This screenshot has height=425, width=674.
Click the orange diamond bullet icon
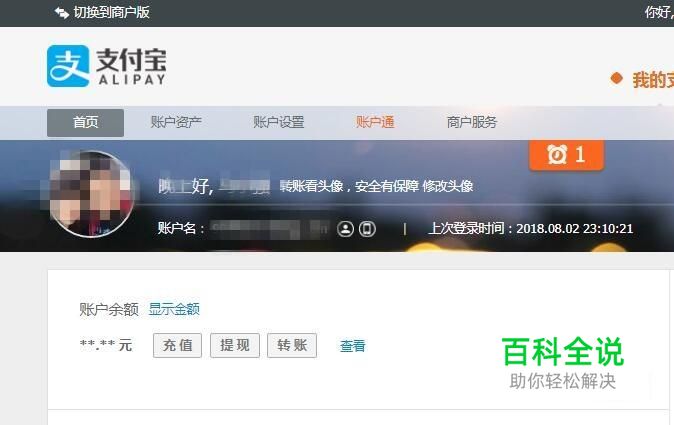[616, 79]
